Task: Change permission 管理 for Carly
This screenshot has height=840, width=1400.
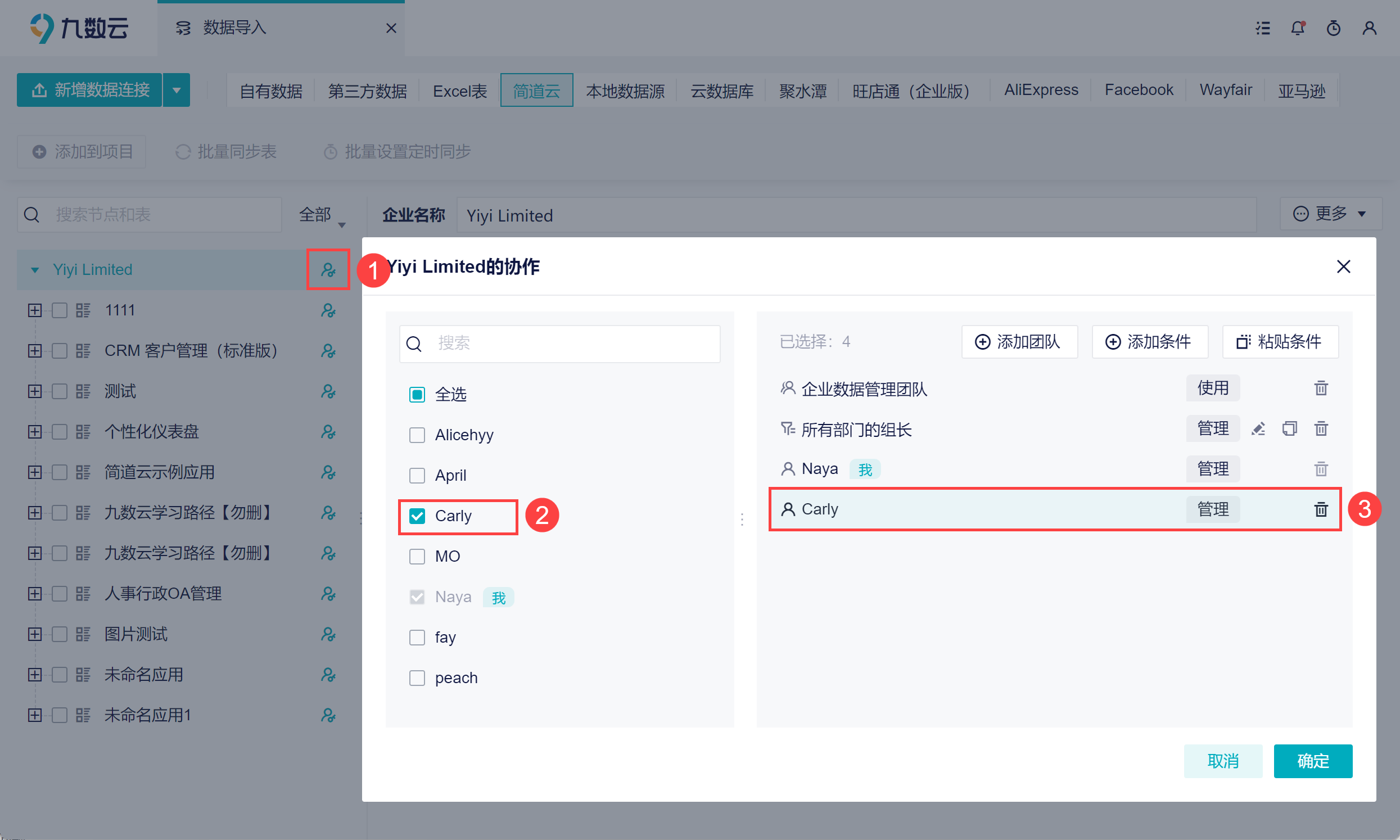Action: (x=1213, y=509)
